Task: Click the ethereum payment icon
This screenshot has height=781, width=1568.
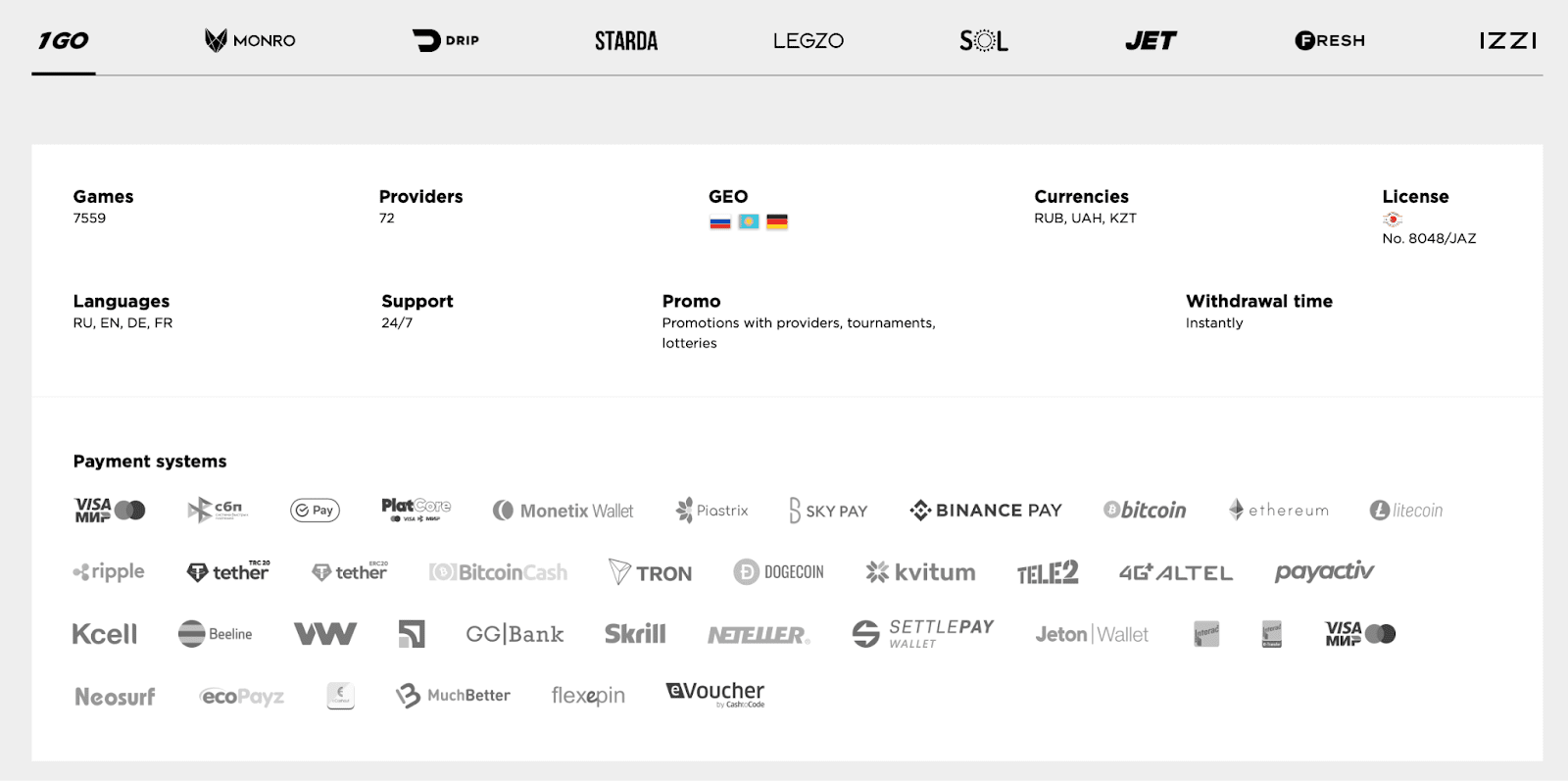Action: [x=1279, y=511]
